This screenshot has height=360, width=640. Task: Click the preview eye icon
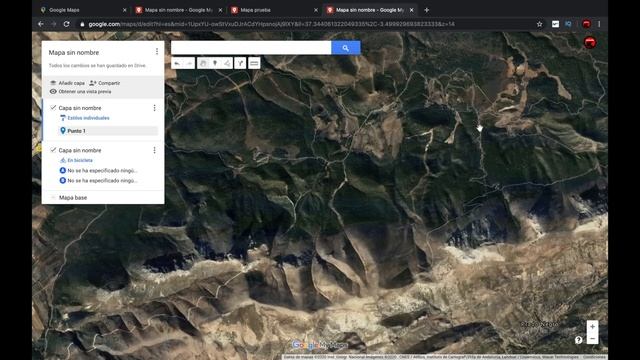[x=53, y=91]
